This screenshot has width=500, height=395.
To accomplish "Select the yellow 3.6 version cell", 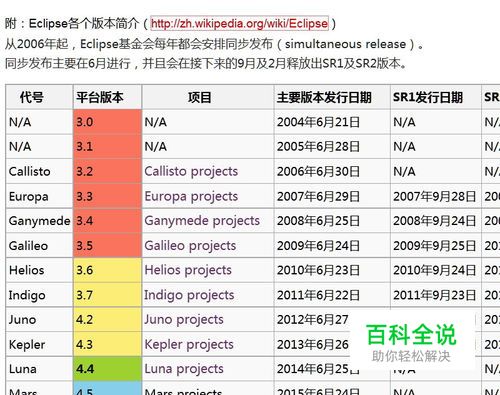I will [x=107, y=270].
